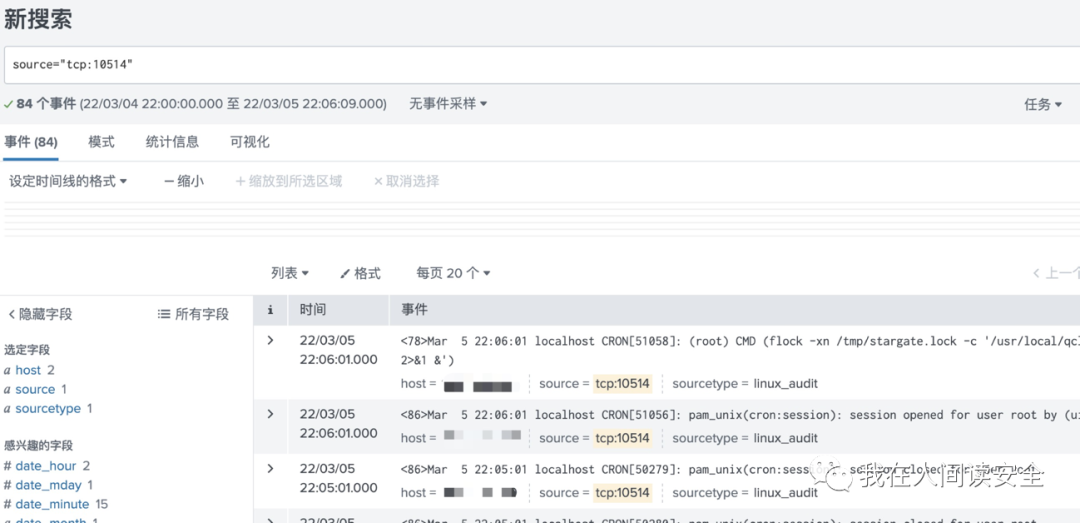Expand the CRON[50279] event row
This screenshot has height=523, width=1080.
[270, 469]
